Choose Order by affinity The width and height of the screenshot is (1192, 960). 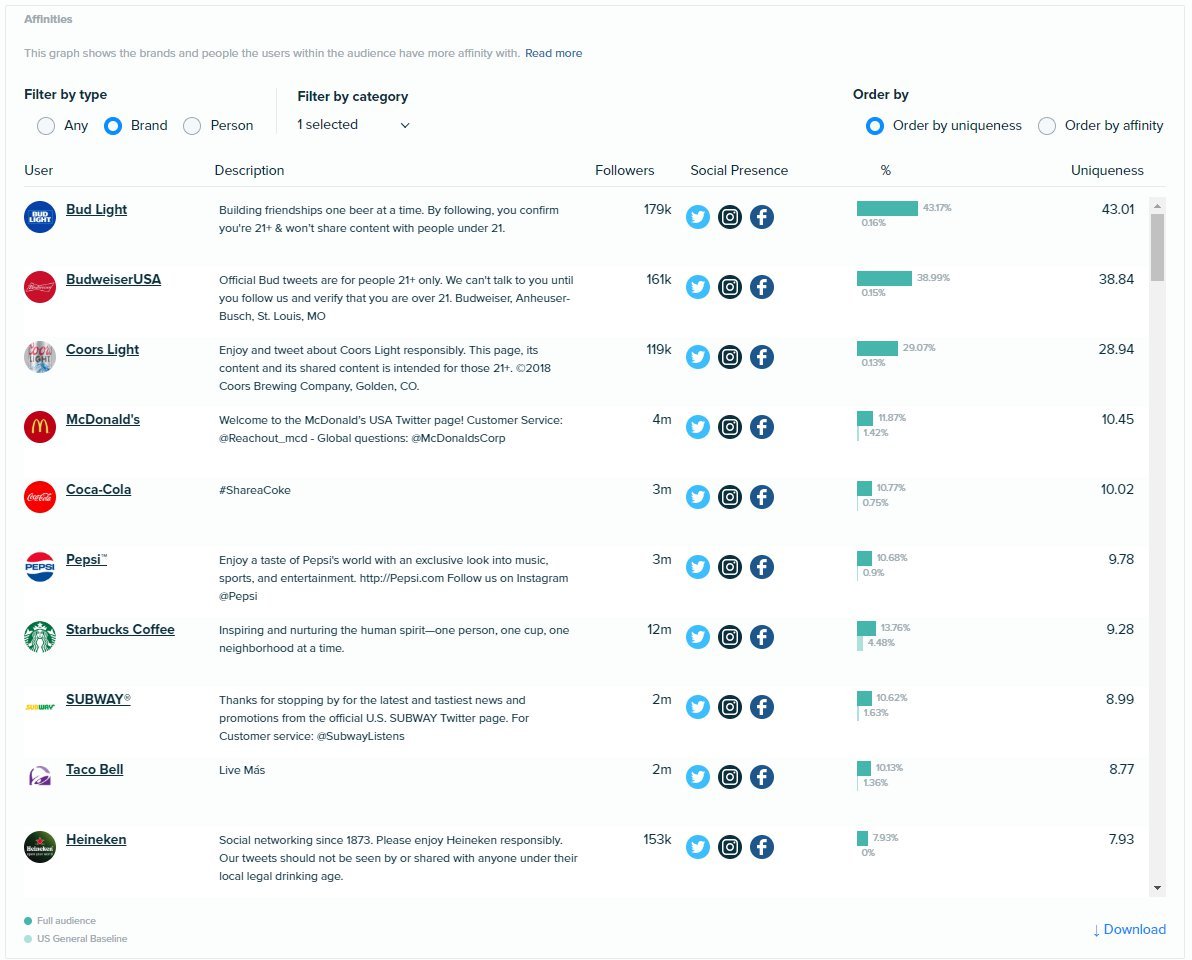[x=1047, y=125]
